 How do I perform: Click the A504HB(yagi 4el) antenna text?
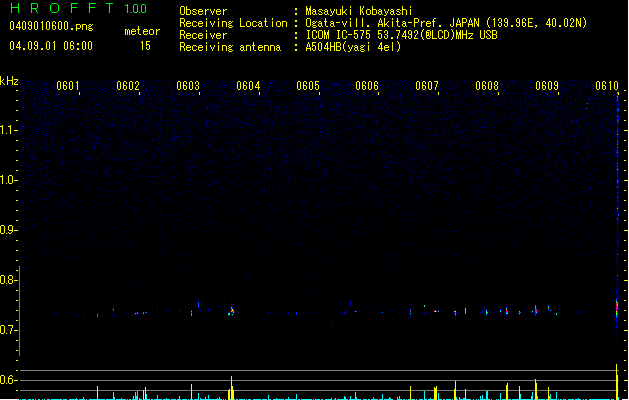[353, 47]
